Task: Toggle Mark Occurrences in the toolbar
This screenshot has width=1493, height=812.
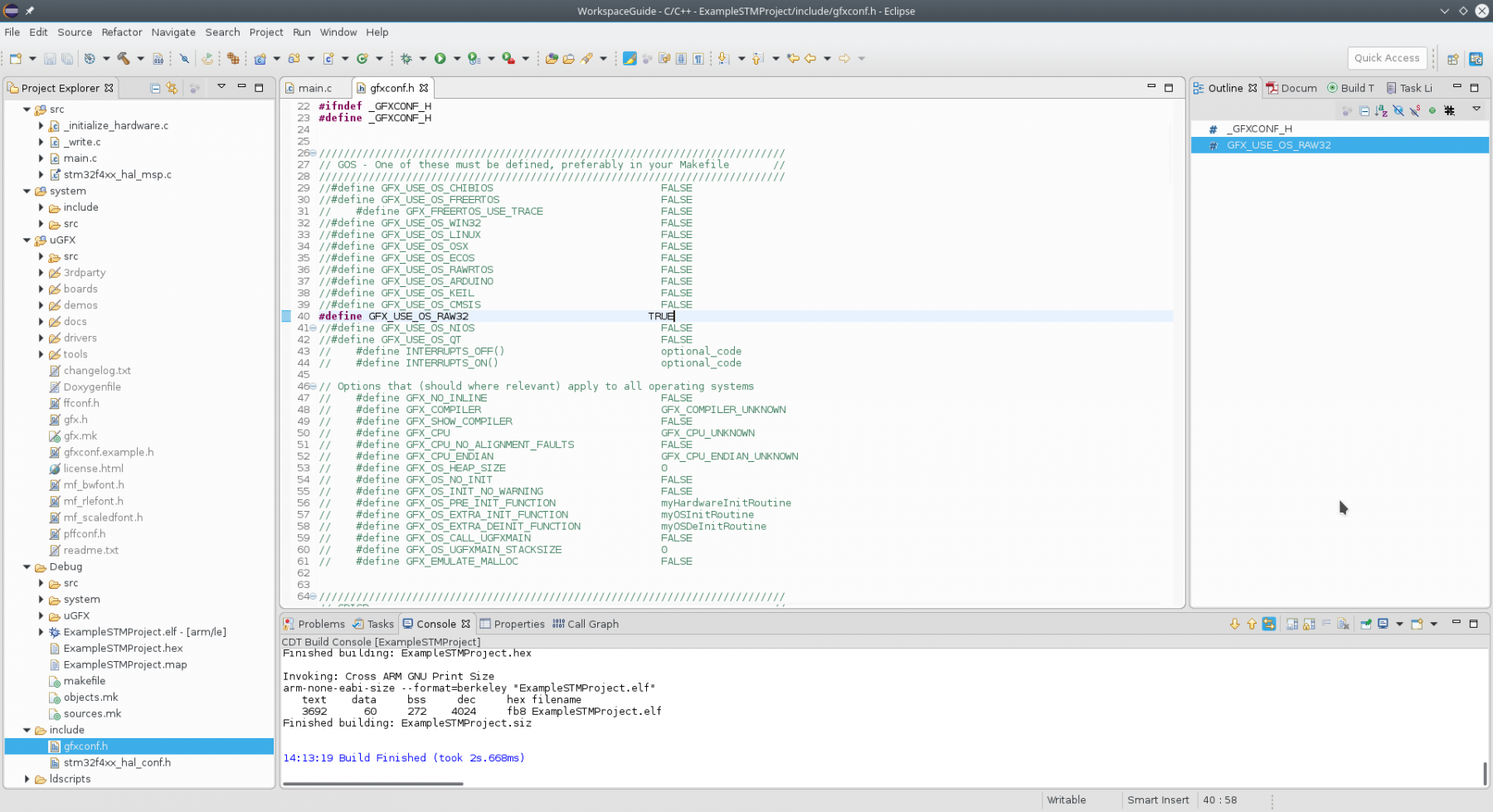Action: [x=630, y=58]
